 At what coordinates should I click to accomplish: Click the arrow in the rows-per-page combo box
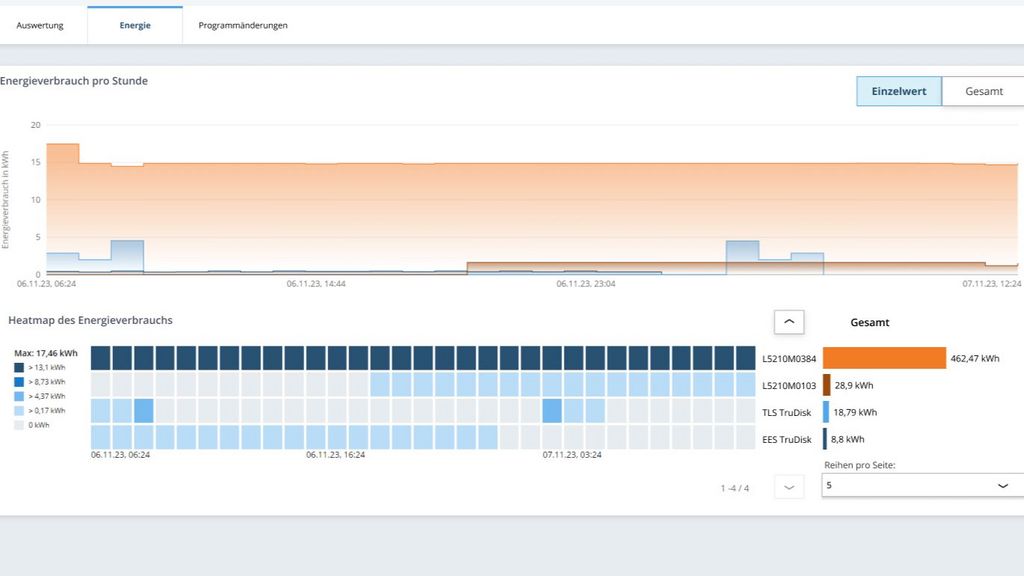[1003, 485]
